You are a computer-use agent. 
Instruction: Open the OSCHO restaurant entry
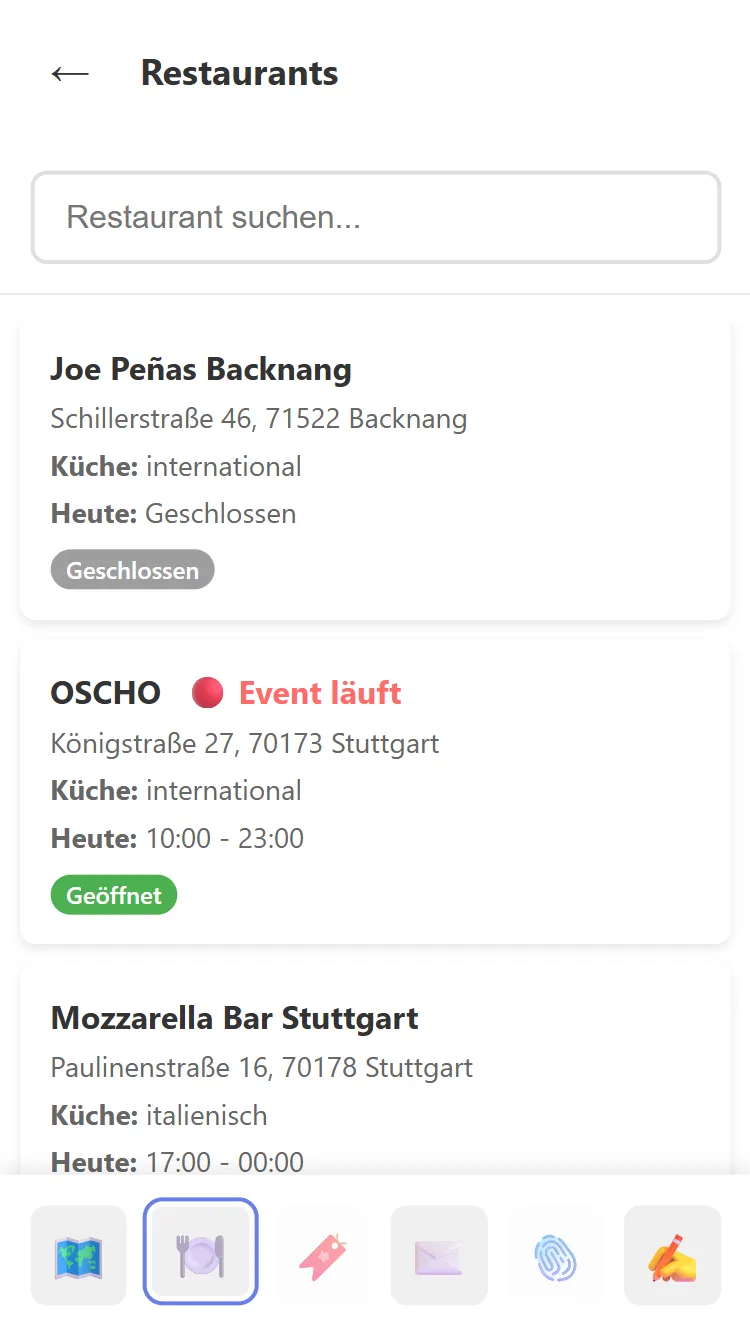[x=106, y=693]
